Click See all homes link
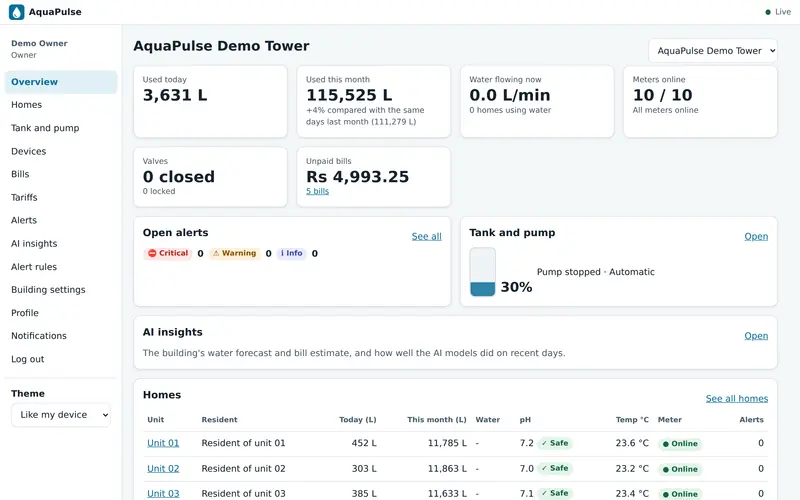 pyautogui.click(x=737, y=399)
